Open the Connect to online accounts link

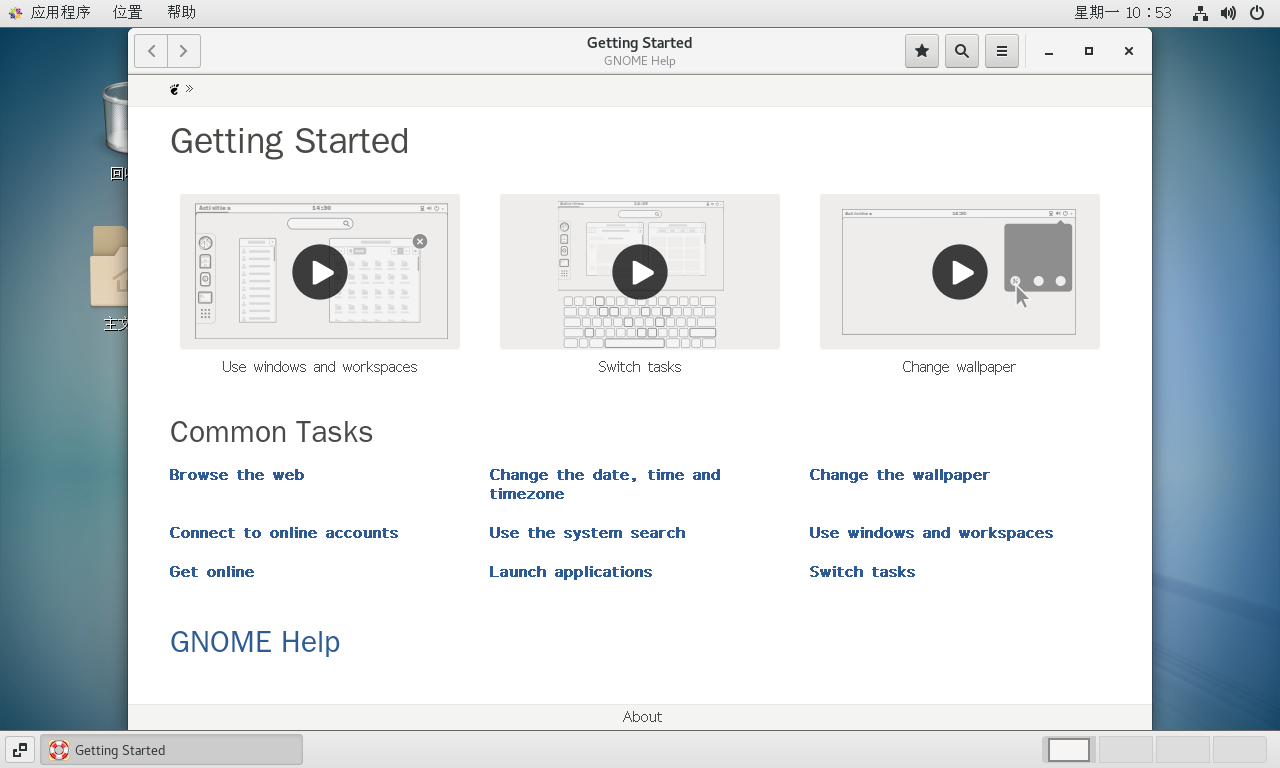coord(284,533)
